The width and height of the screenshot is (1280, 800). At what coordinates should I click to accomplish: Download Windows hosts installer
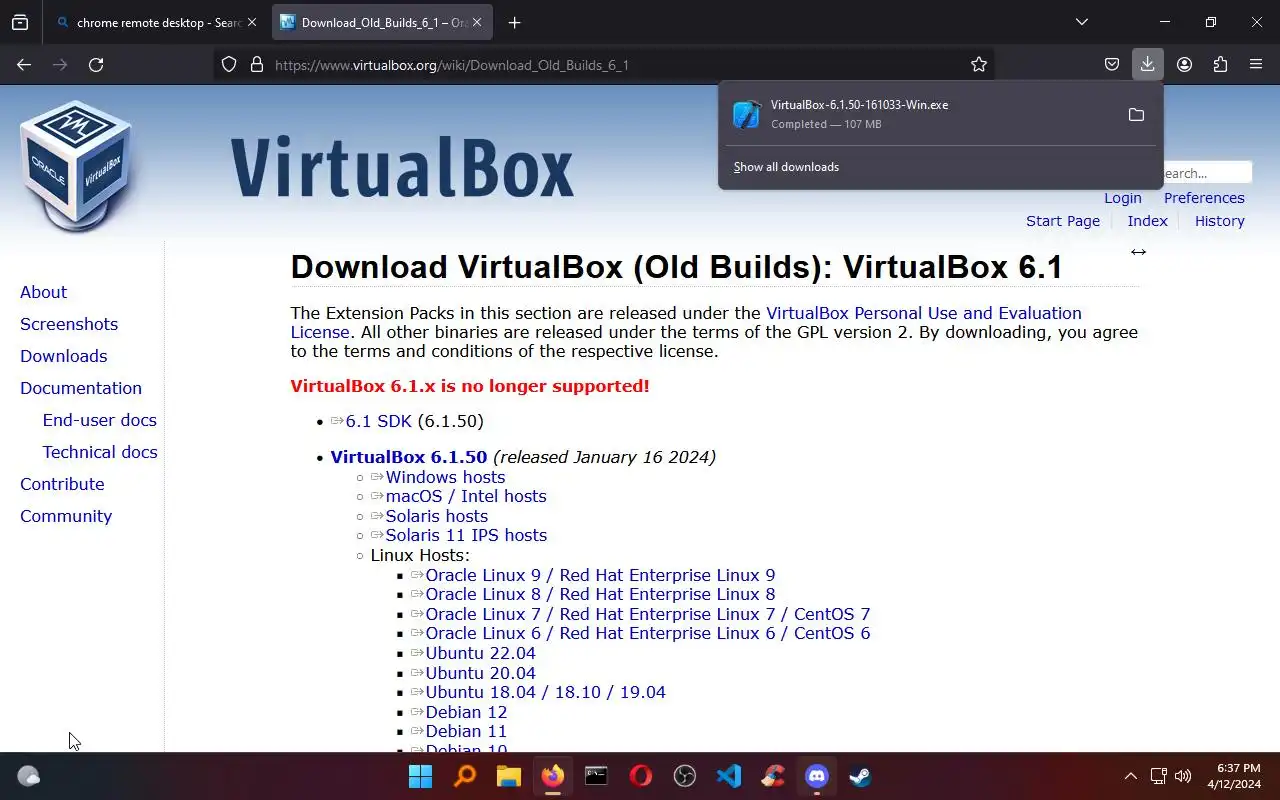(x=445, y=477)
